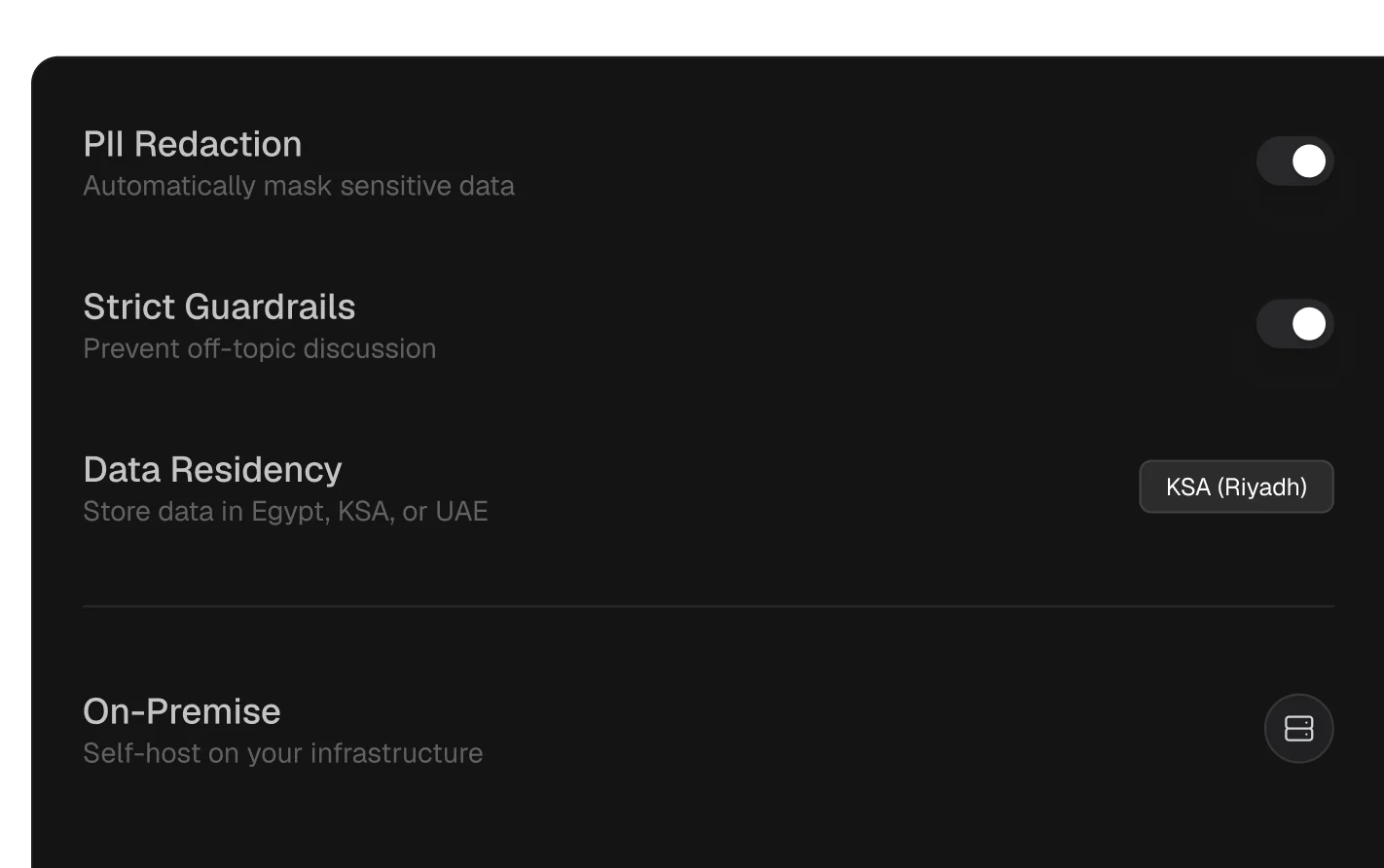The height and width of the screenshot is (868, 1384).
Task: Click the On-Premise title text
Action: (x=182, y=711)
